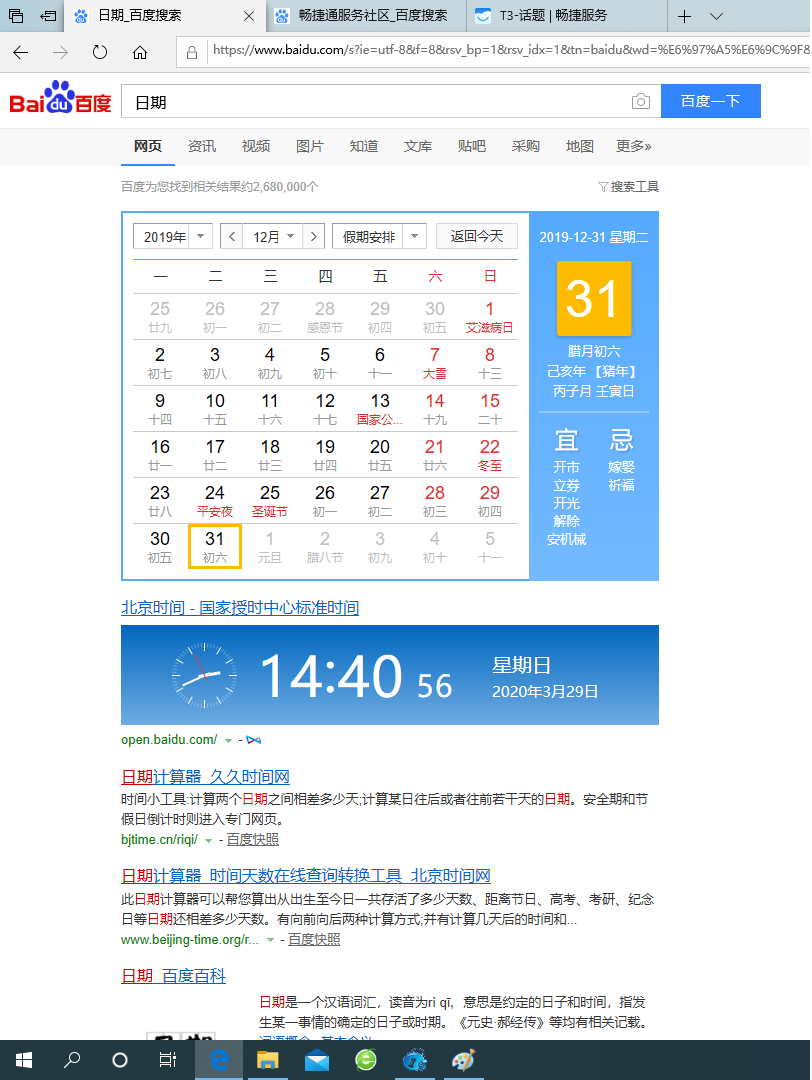
Task: Click the browser address bar URL
Action: pyautogui.click(x=510, y=50)
